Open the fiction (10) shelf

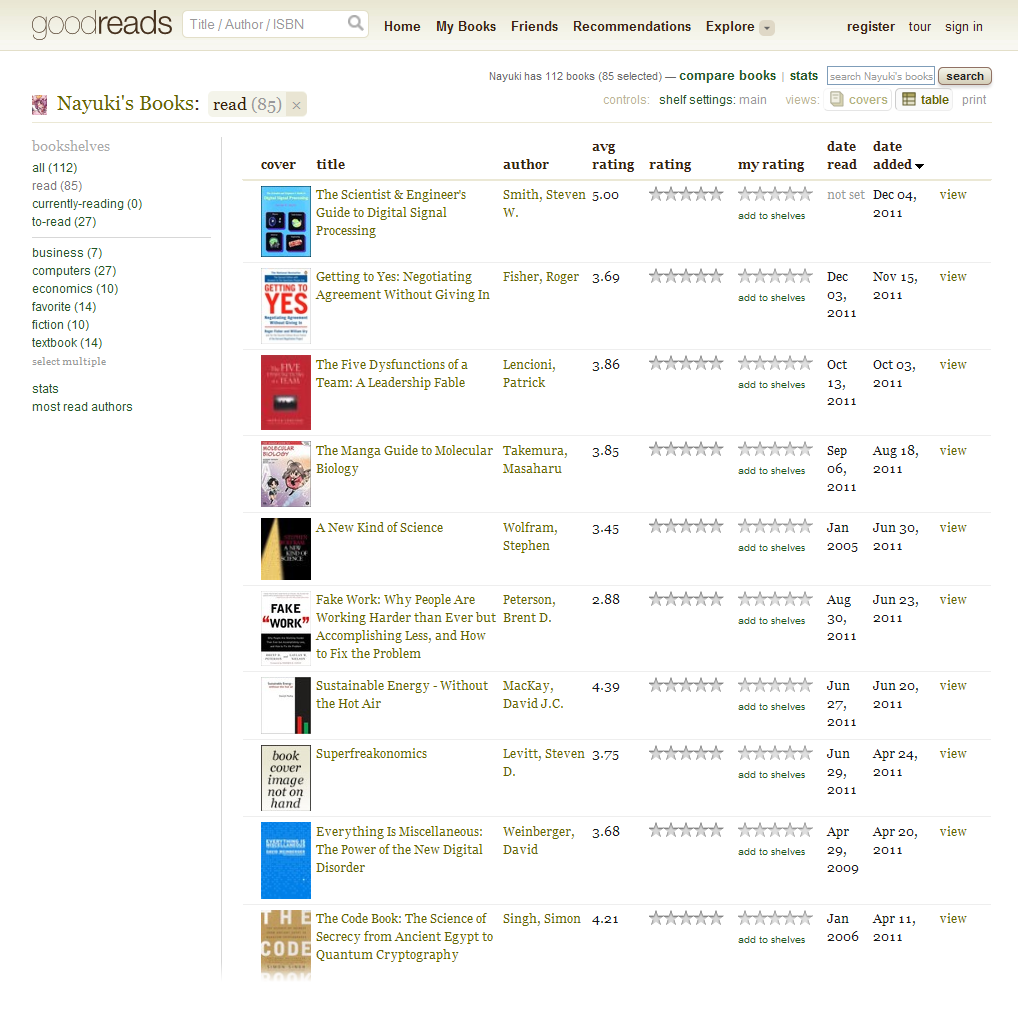(60, 325)
